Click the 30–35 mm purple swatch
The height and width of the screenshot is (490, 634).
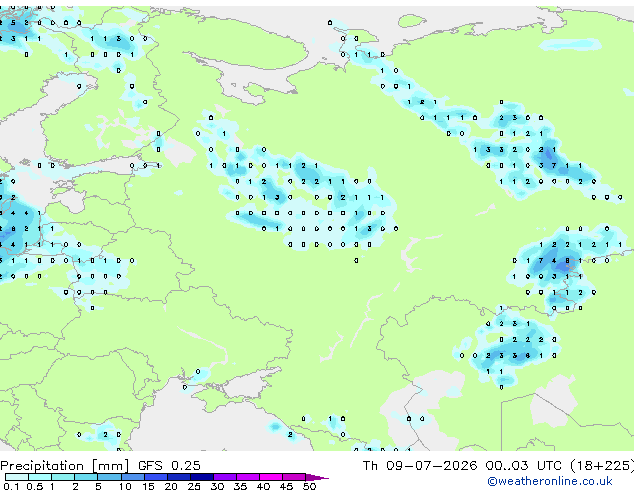click(x=224, y=477)
